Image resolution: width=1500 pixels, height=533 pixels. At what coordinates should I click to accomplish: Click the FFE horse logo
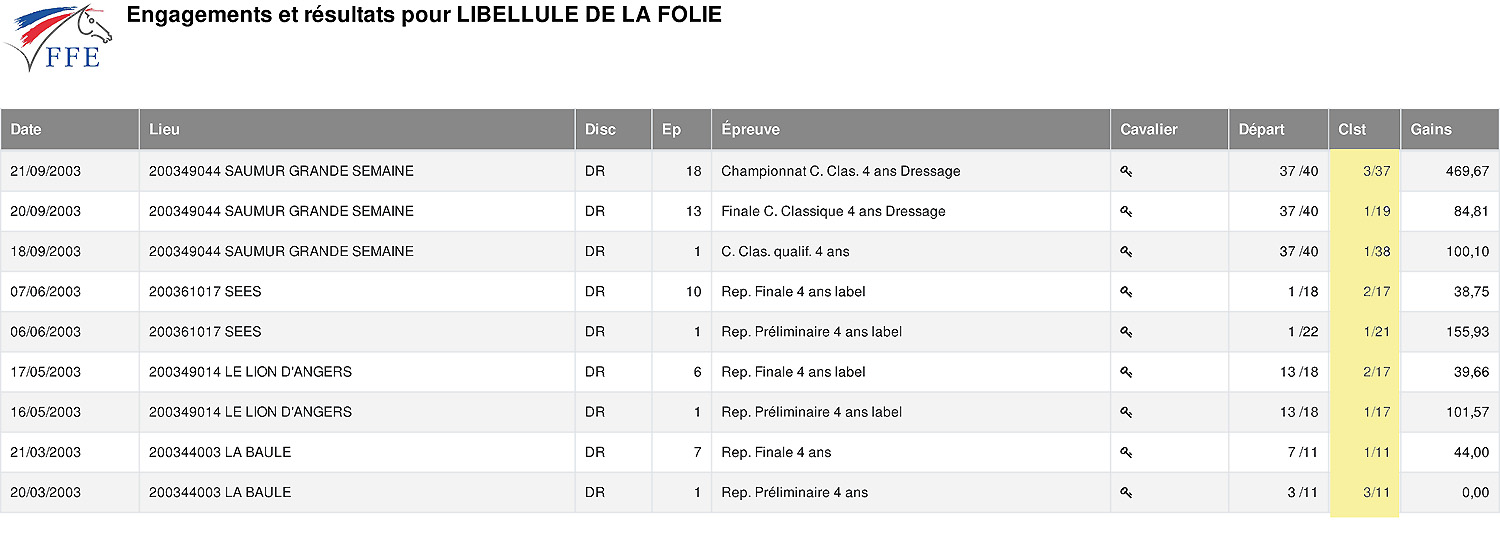[x=57, y=38]
